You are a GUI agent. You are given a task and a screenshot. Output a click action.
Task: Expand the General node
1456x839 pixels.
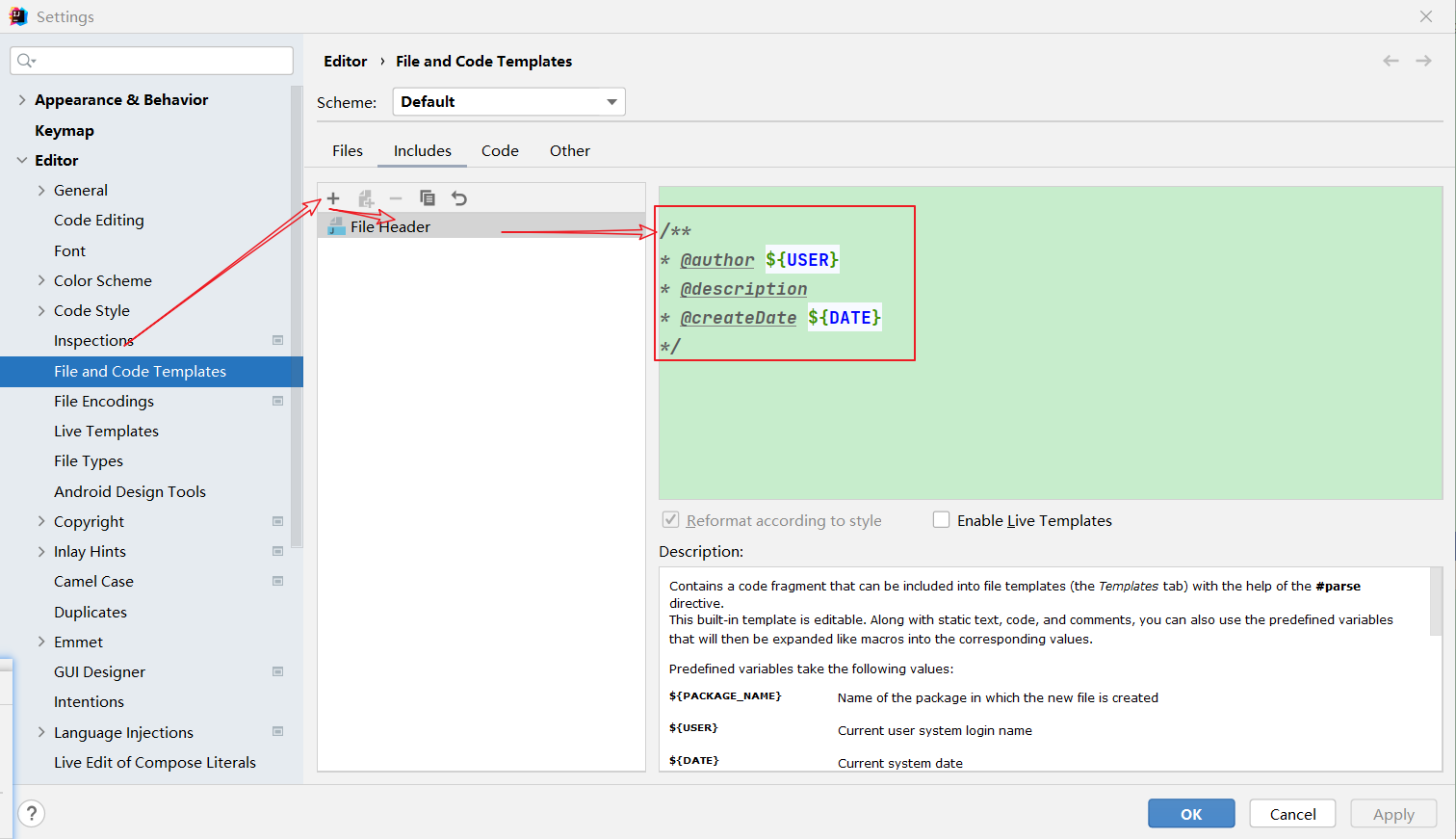(41, 191)
